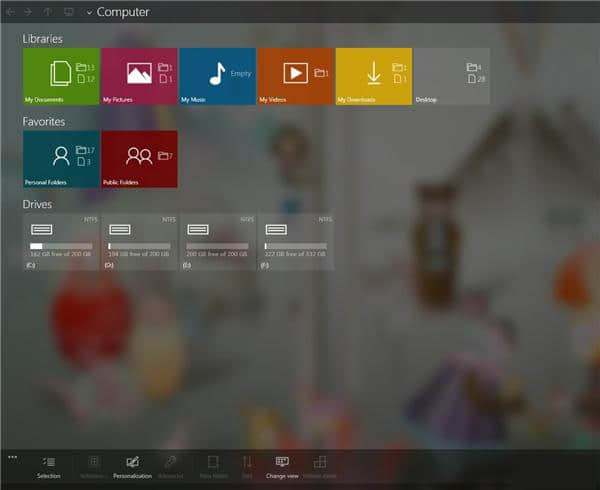Click the Sort button in bottom bar
Screen dimensions: 600x490
pos(247,466)
